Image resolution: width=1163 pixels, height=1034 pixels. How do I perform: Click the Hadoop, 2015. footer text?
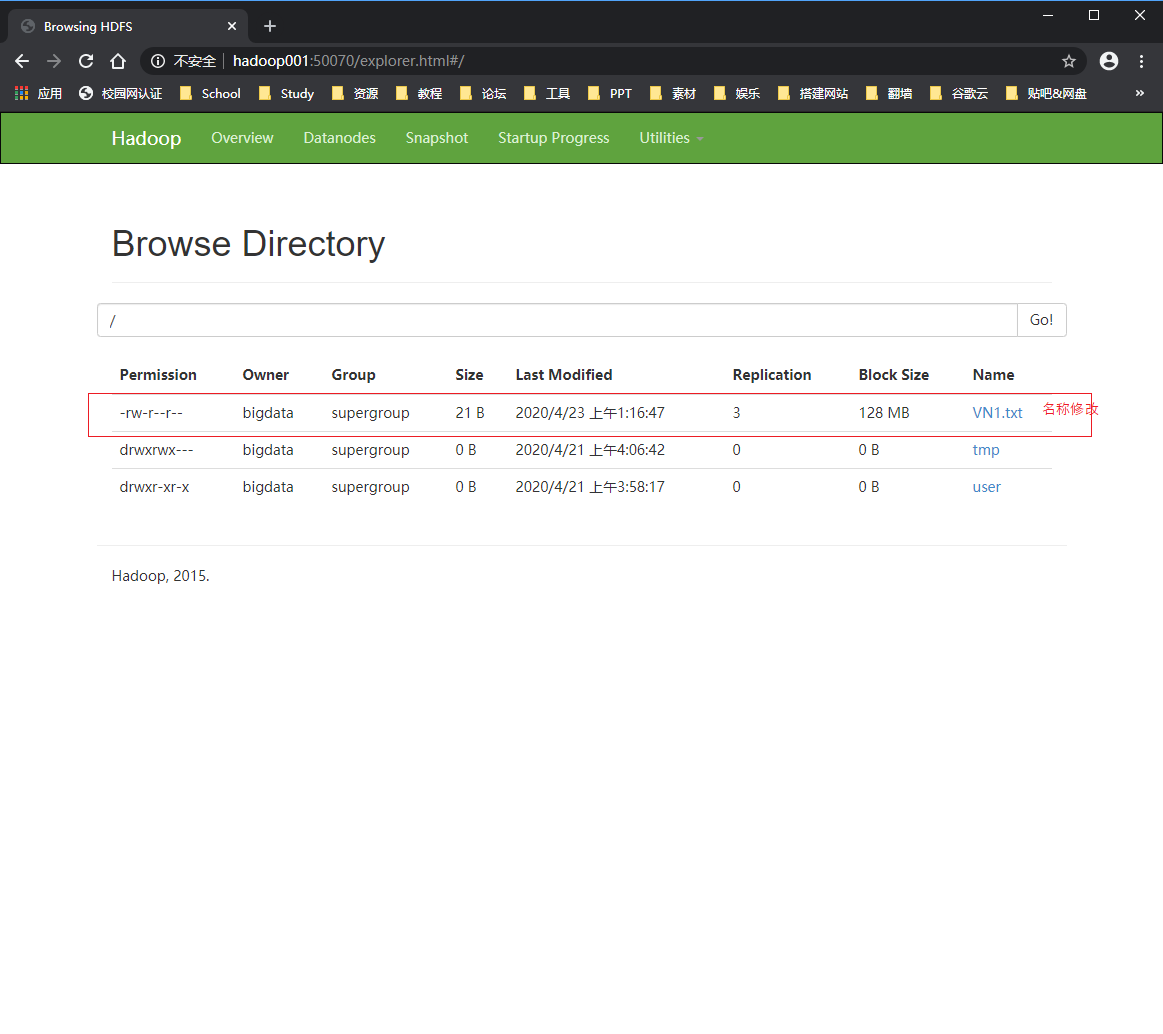(160, 576)
